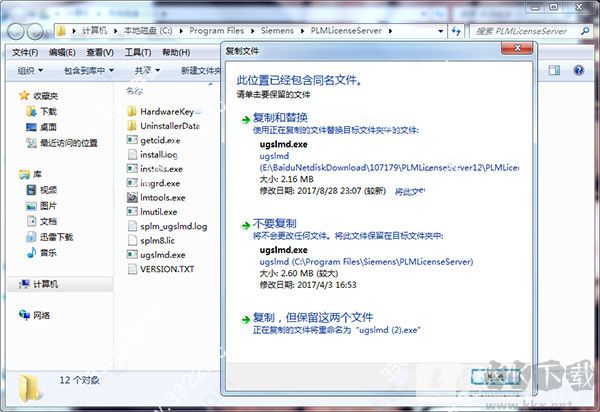
Task: Click the search magnifier icon
Action: pos(585,31)
